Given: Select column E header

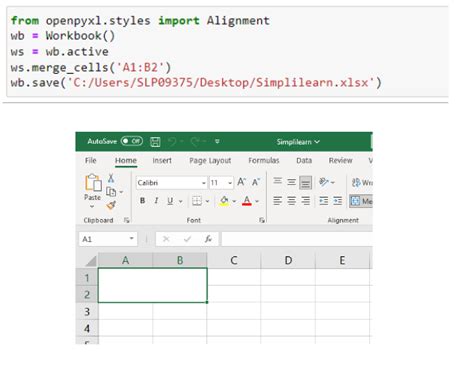Looking at the screenshot, I should pyautogui.click(x=342, y=260).
